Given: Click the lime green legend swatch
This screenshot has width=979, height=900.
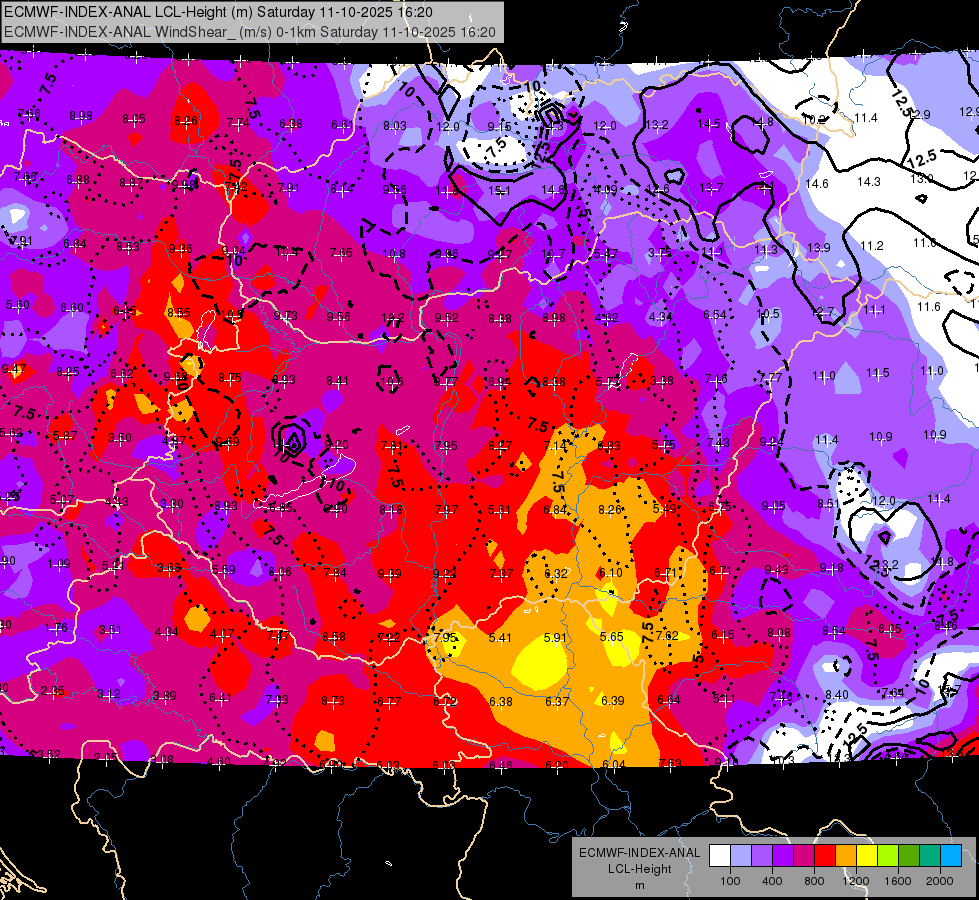Looking at the screenshot, I should click(x=888, y=855).
